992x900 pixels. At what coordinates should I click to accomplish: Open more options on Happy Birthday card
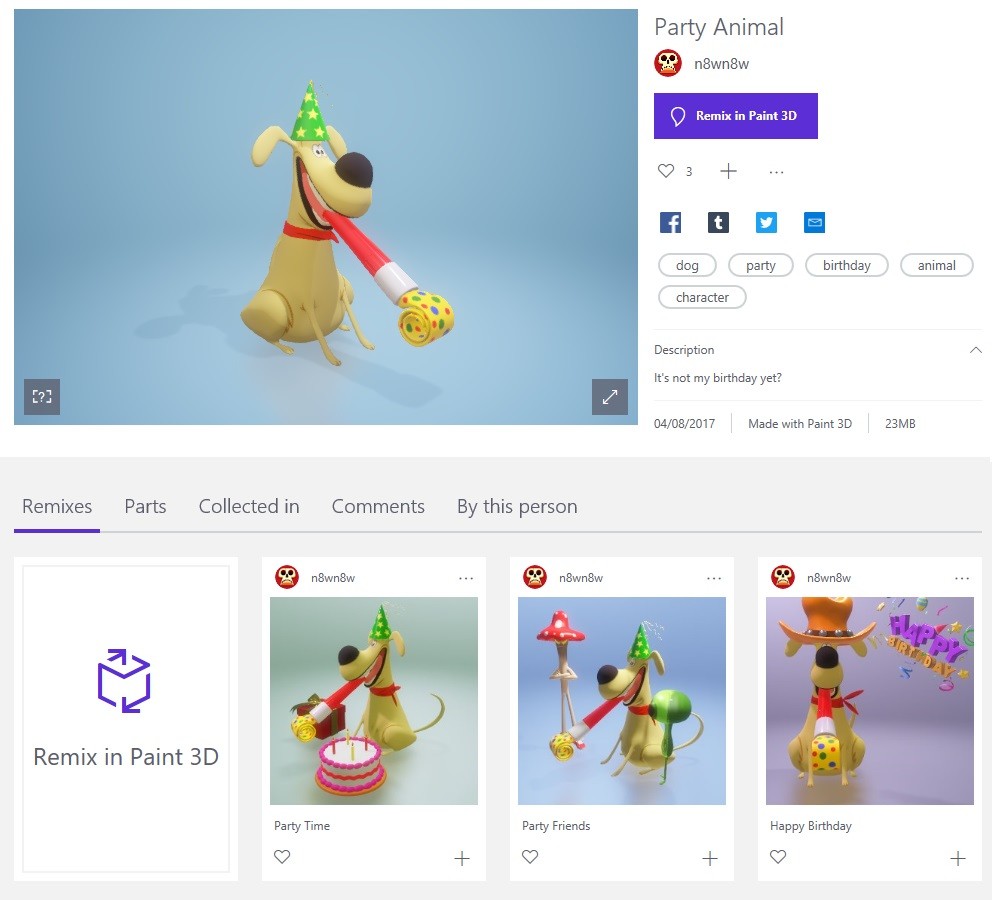click(962, 578)
